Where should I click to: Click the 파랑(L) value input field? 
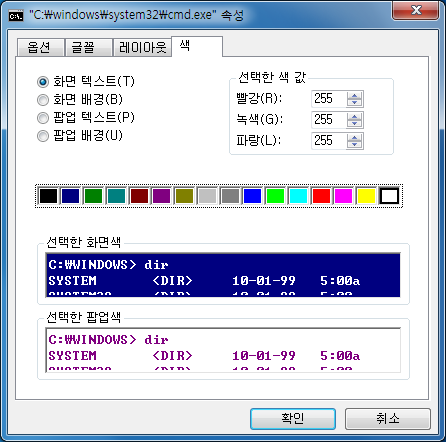coord(329,141)
